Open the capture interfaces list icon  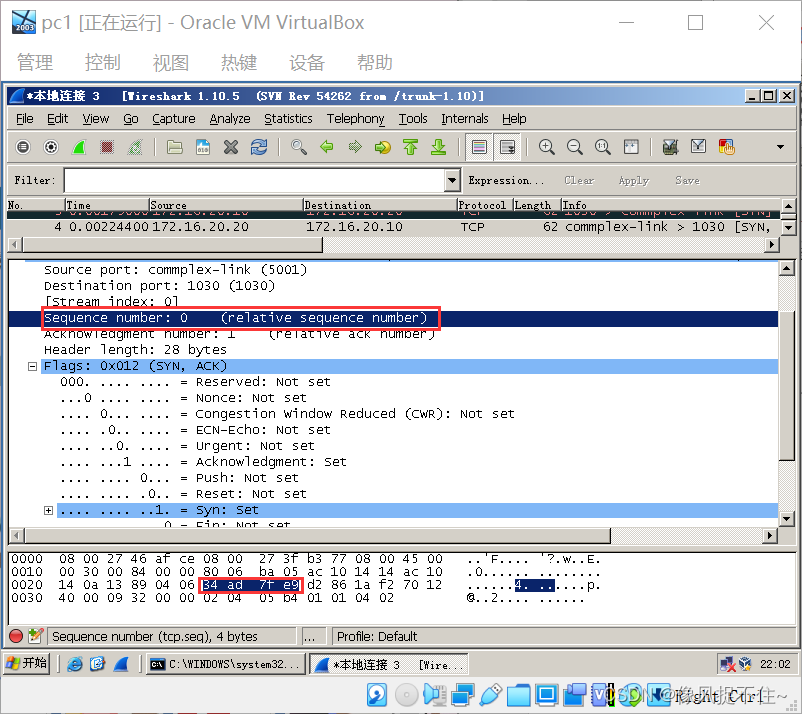point(23,147)
